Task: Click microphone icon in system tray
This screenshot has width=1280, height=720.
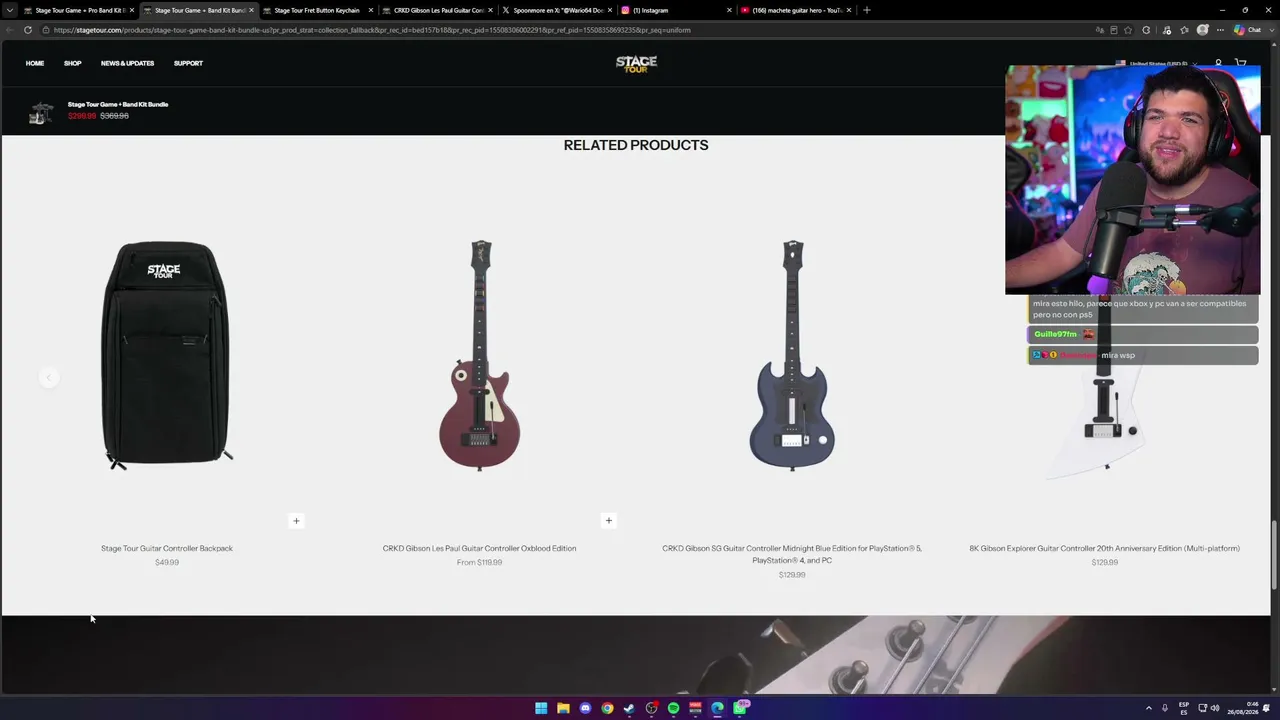Action: (1164, 708)
